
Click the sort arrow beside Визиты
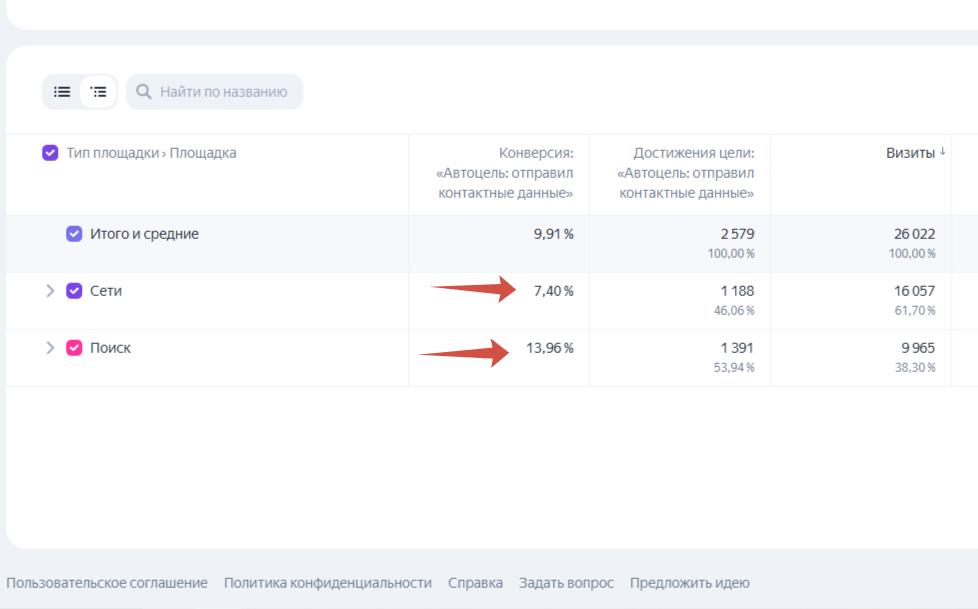[942, 152]
